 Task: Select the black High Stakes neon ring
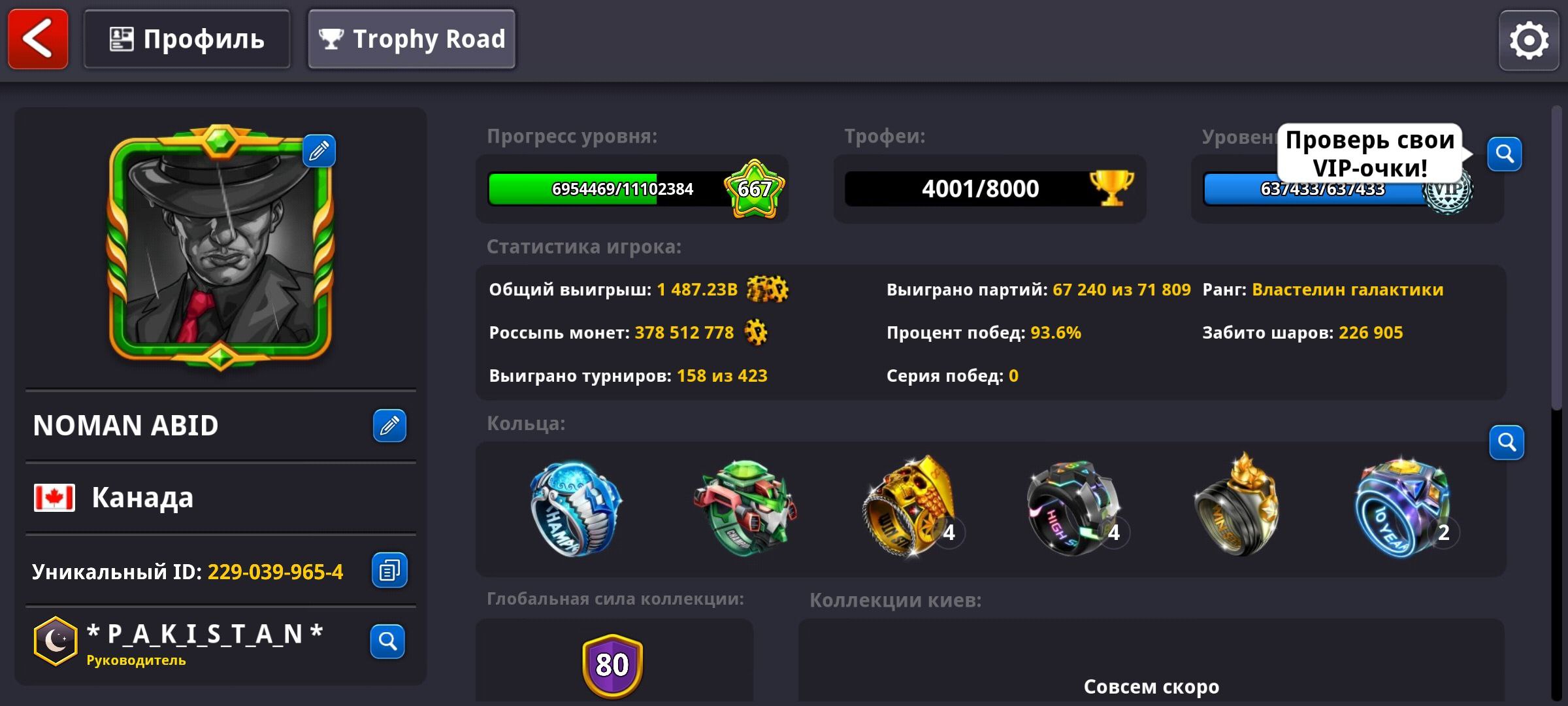click(x=1075, y=509)
